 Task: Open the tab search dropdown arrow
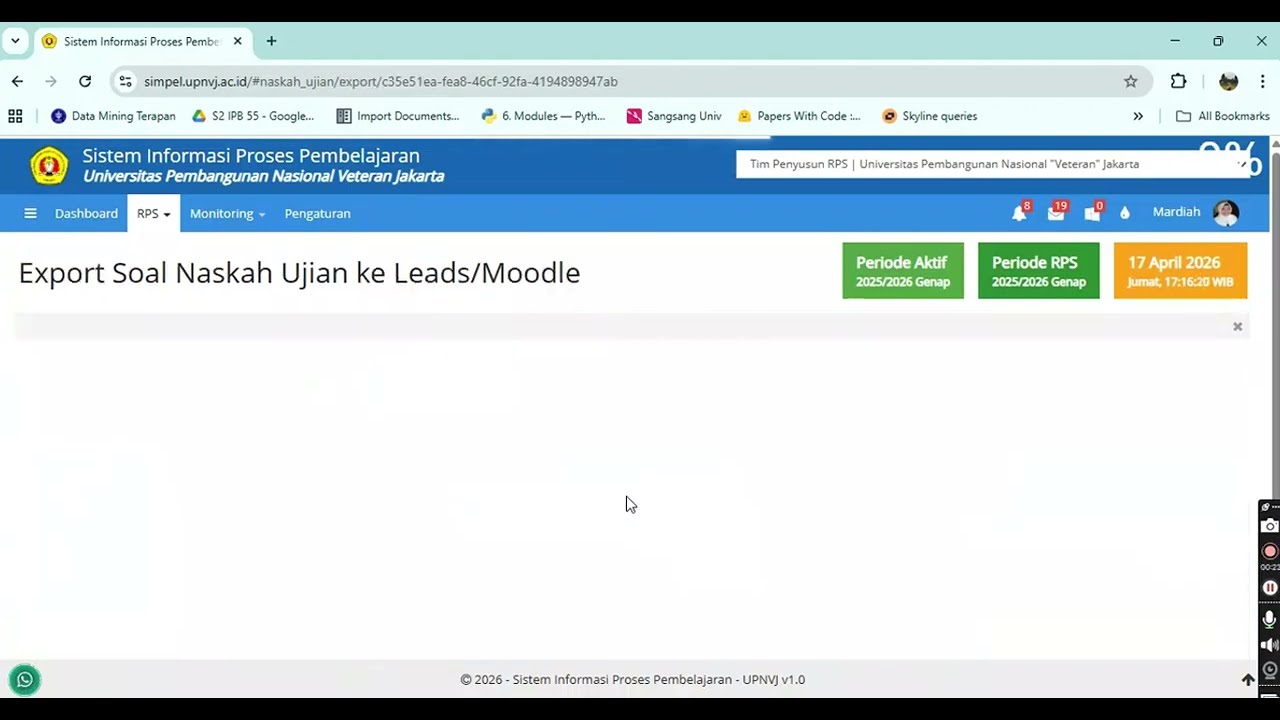15,41
